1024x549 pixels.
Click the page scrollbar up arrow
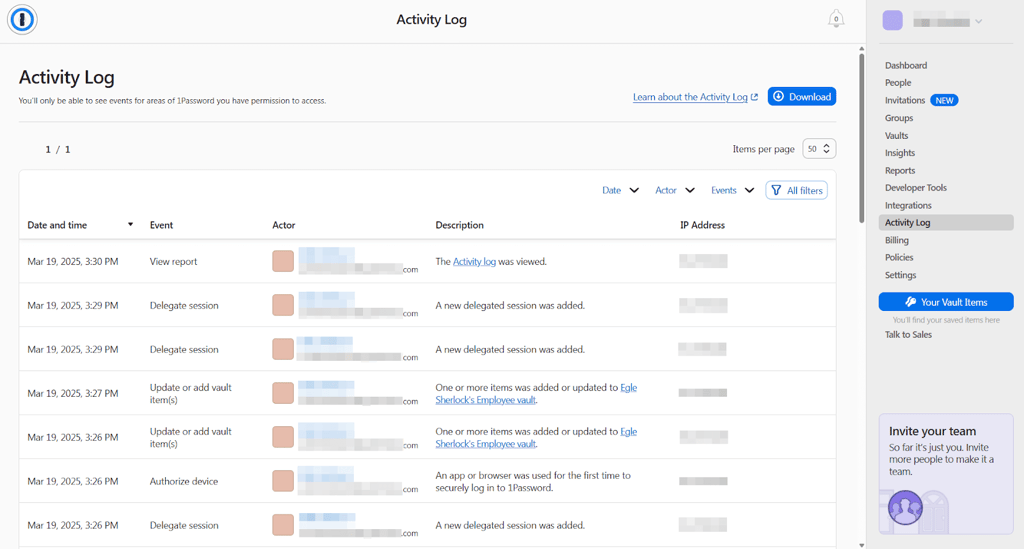861,49
